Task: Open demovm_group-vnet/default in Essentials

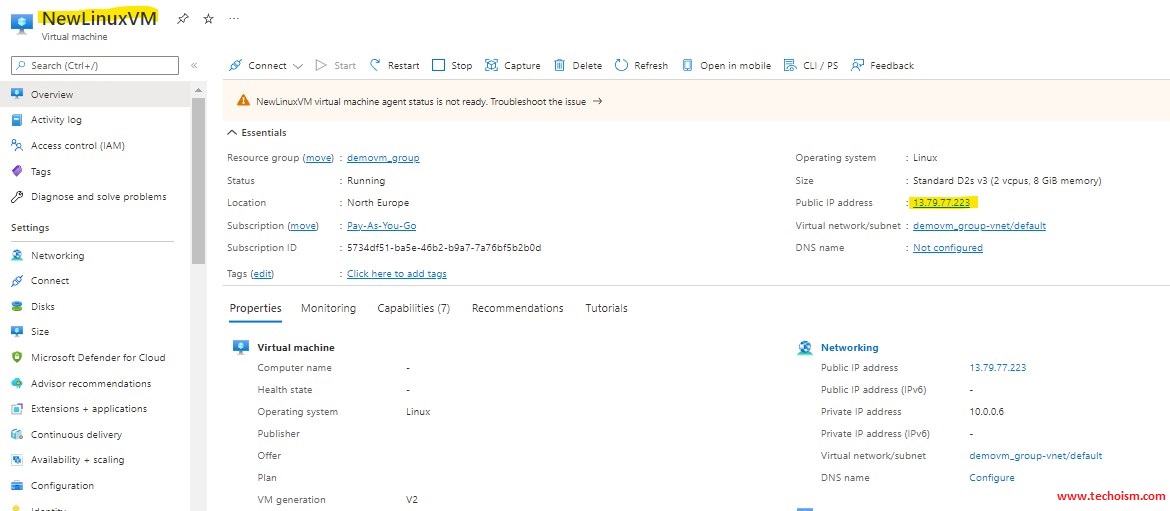Action: pos(979,225)
